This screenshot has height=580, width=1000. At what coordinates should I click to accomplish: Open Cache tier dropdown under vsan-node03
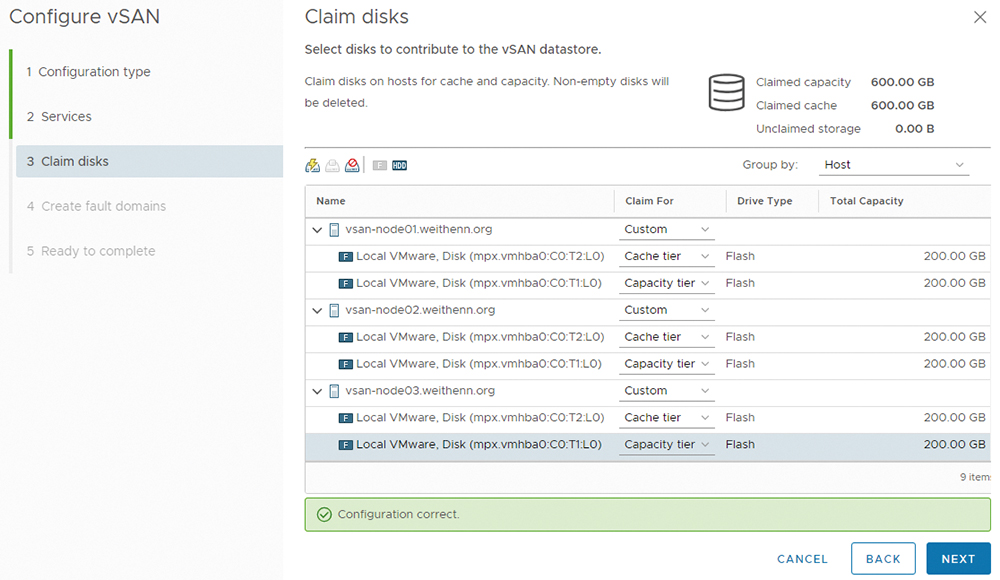pos(666,418)
